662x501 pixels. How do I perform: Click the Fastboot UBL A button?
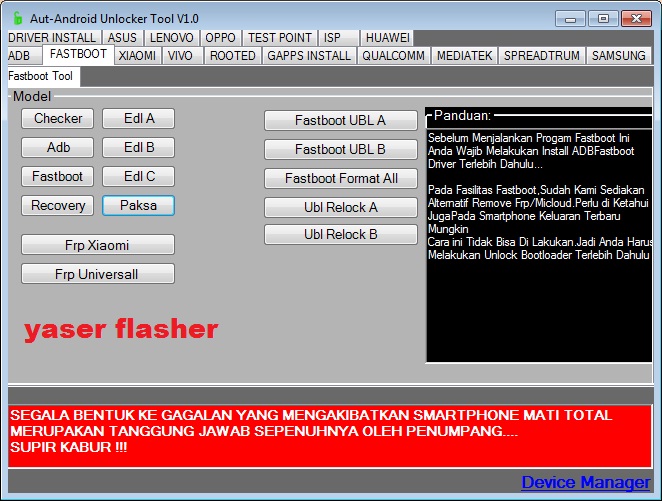341,120
